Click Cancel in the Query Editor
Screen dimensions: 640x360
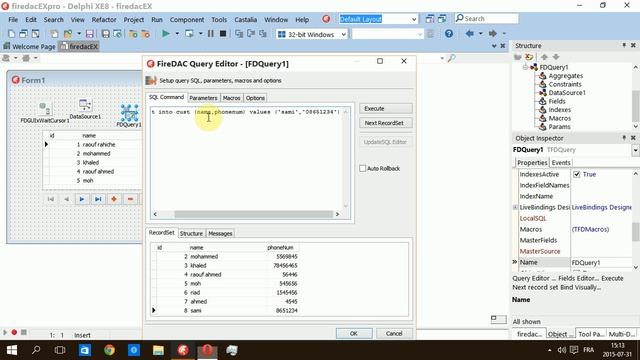(x=394, y=333)
